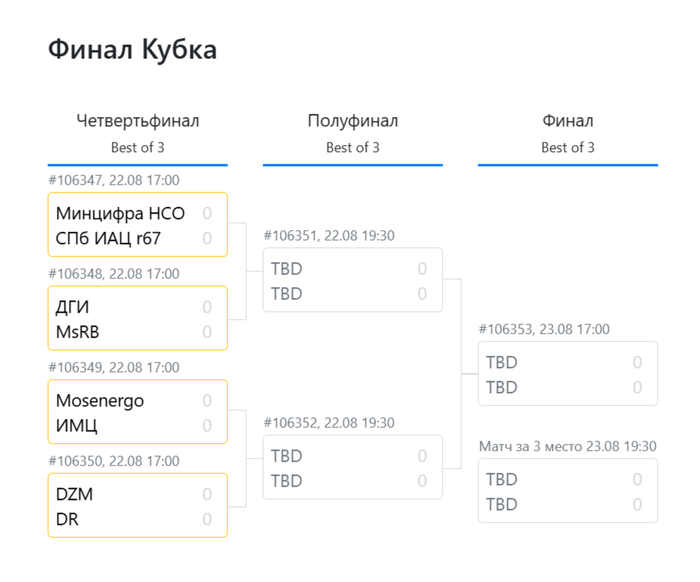
Task: Open semifinal match #106352 card
Action: click(x=353, y=467)
